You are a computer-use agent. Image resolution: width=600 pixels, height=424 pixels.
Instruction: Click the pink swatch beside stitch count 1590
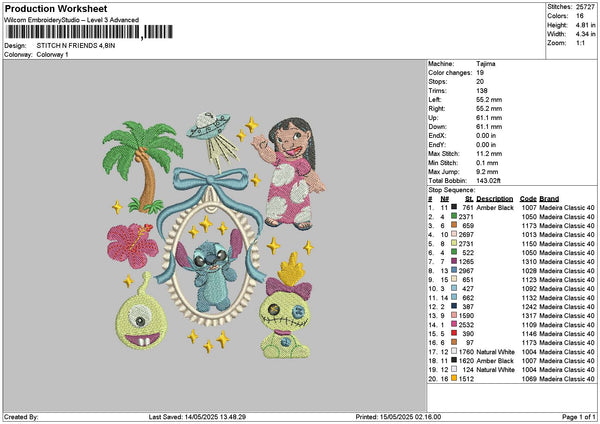point(454,315)
